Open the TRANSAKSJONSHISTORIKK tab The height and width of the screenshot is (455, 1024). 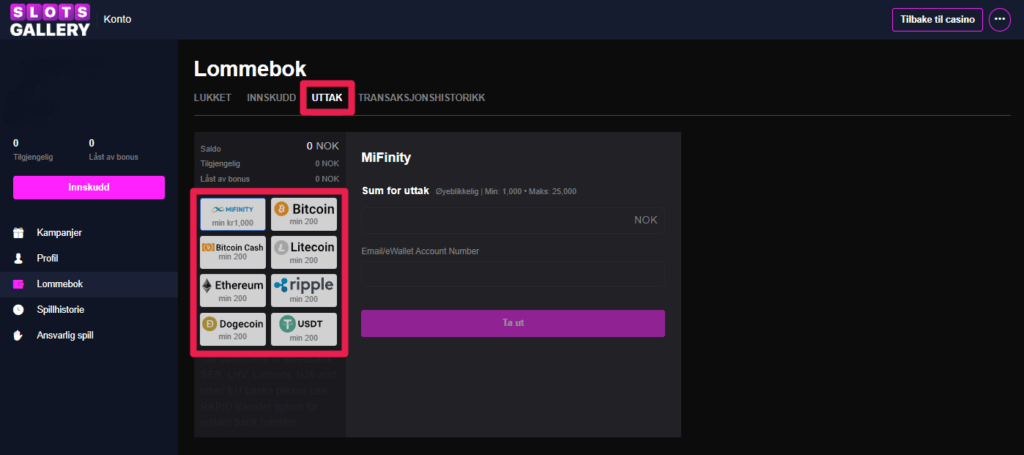click(x=421, y=98)
